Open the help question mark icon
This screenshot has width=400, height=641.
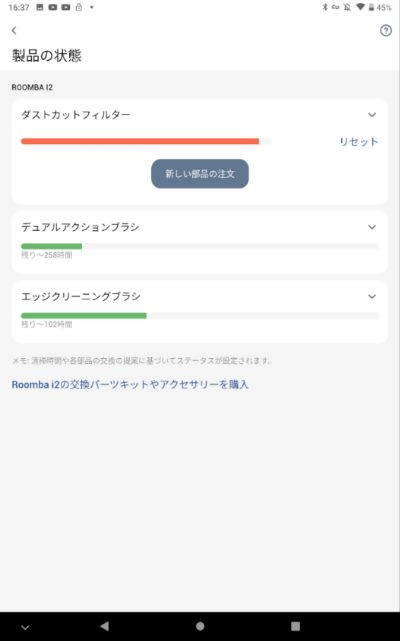point(386,30)
